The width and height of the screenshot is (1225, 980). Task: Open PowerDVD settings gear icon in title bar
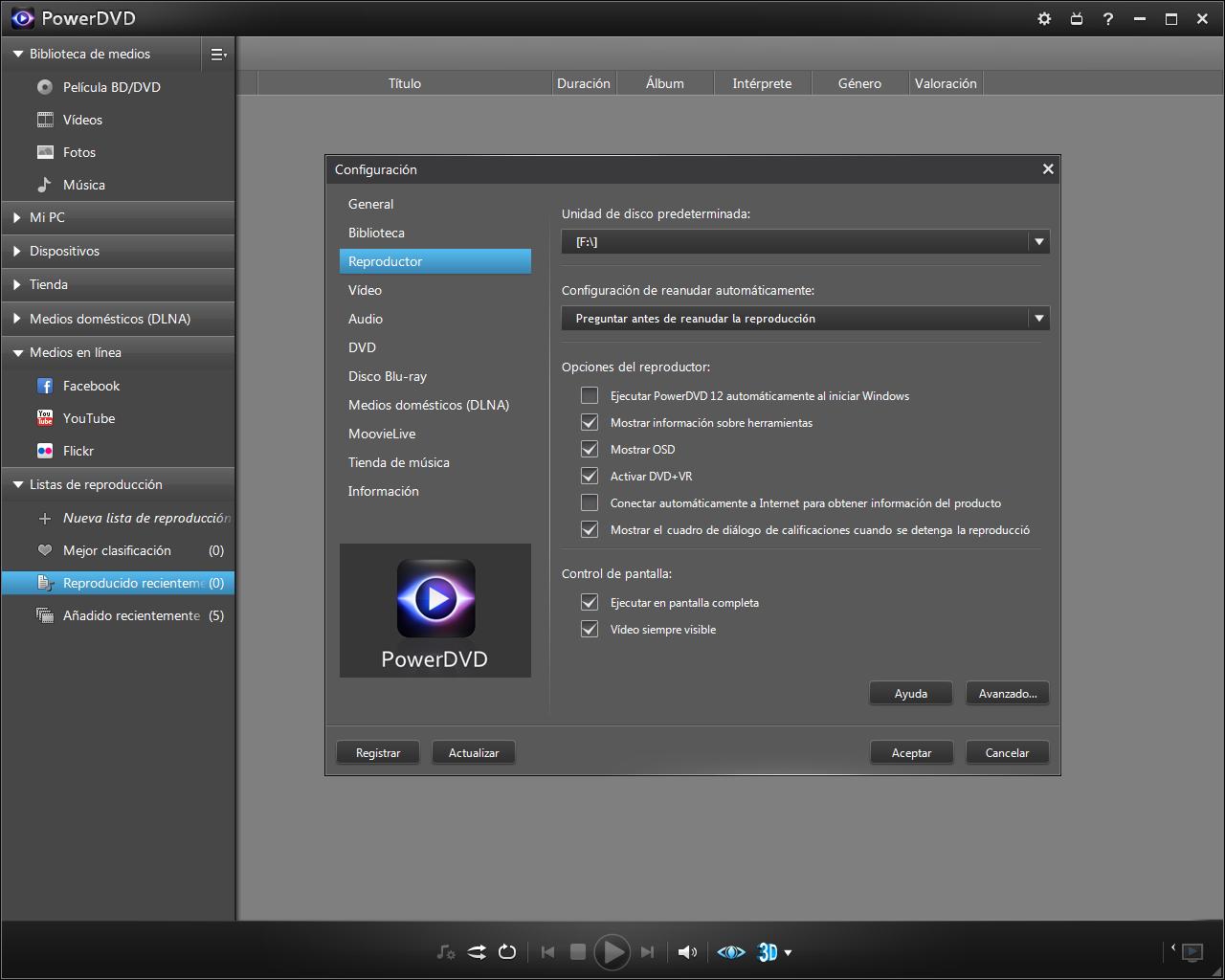(x=1044, y=18)
